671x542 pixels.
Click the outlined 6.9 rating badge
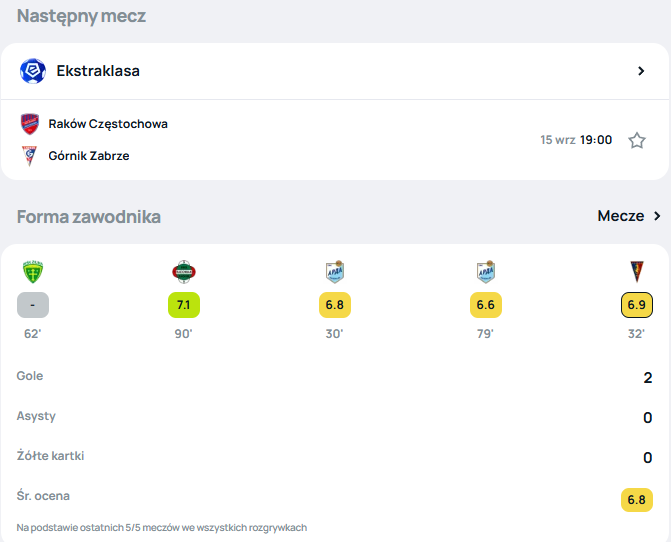(x=637, y=305)
